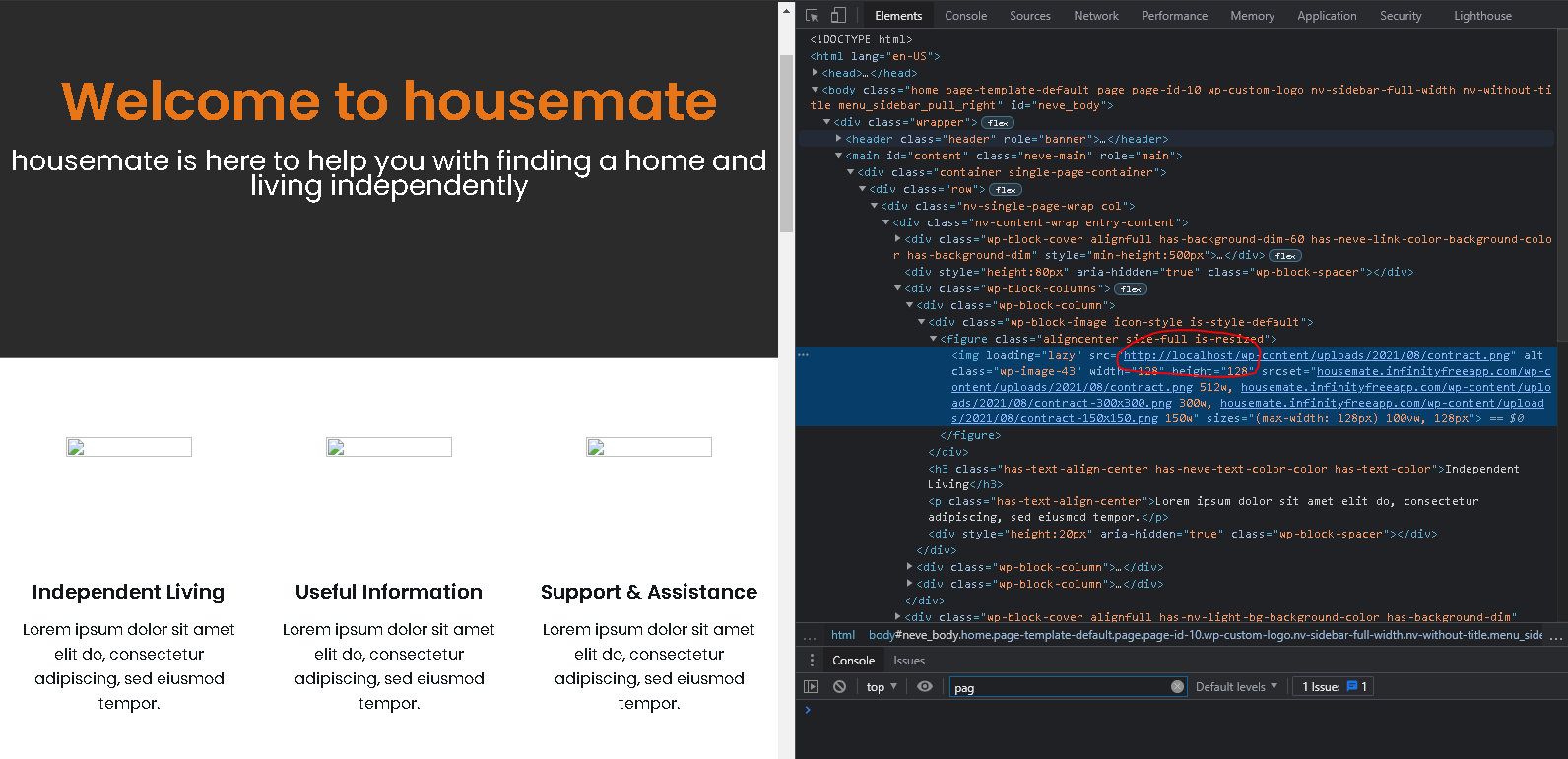Screen dimensions: 1568x759
Task: Toggle the flex badge on wrapper div
Action: 998,123
